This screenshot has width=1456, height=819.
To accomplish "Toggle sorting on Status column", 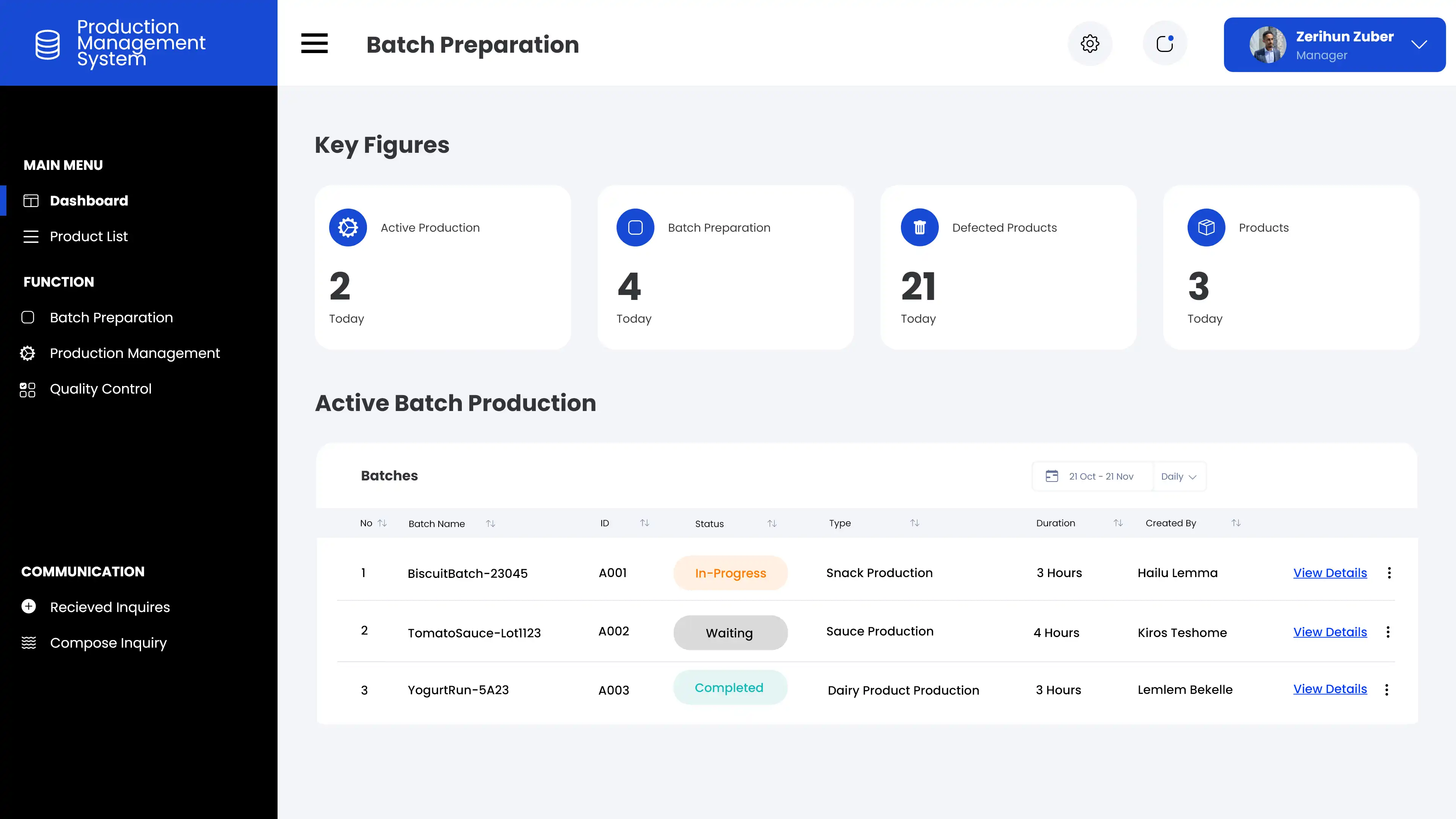I will 772,523.
